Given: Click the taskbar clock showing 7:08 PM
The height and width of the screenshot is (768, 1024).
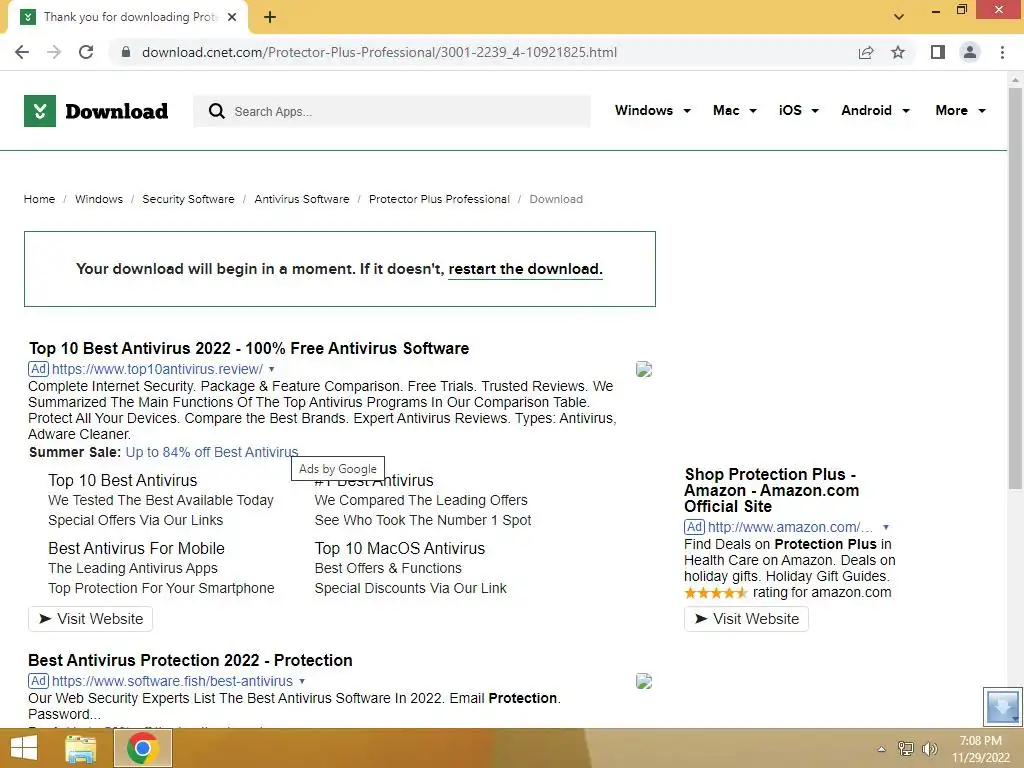Looking at the screenshot, I should [981, 749].
